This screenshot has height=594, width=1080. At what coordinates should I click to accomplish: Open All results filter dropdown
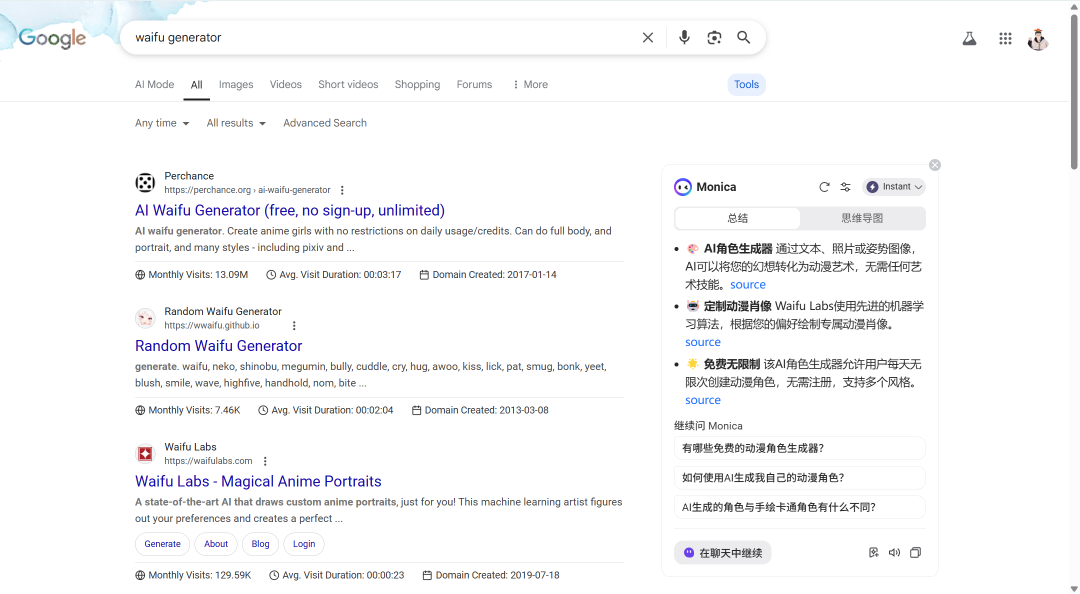pyautogui.click(x=236, y=123)
